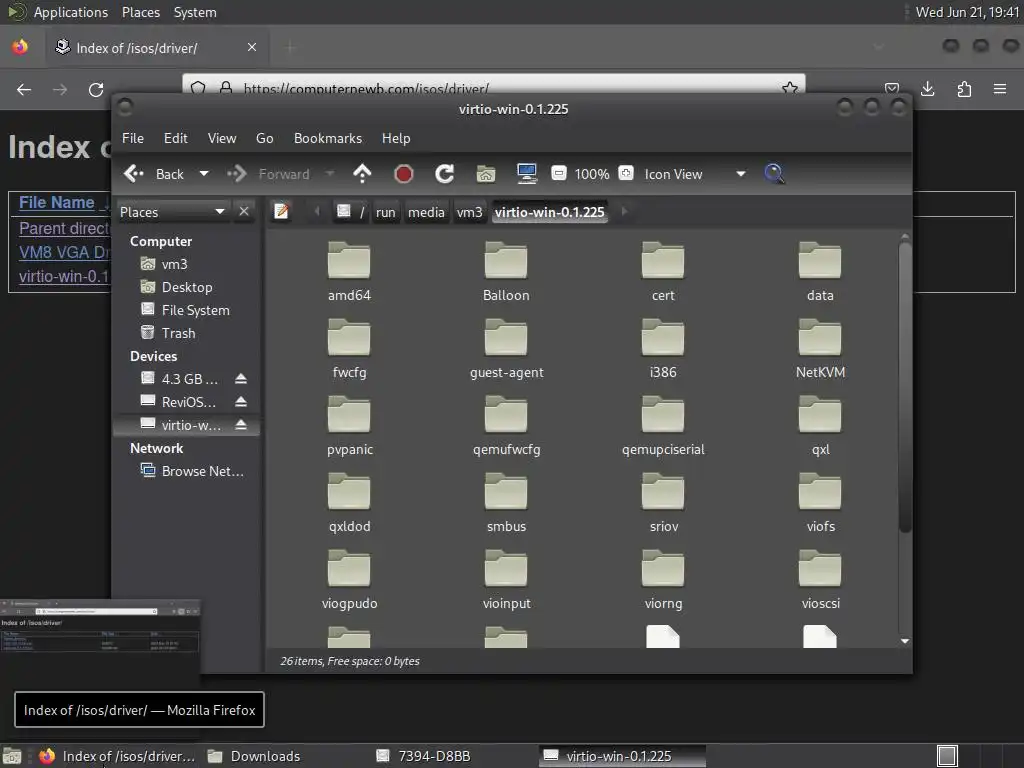Open the Edit menu
This screenshot has width=1024, height=768.
pos(175,138)
